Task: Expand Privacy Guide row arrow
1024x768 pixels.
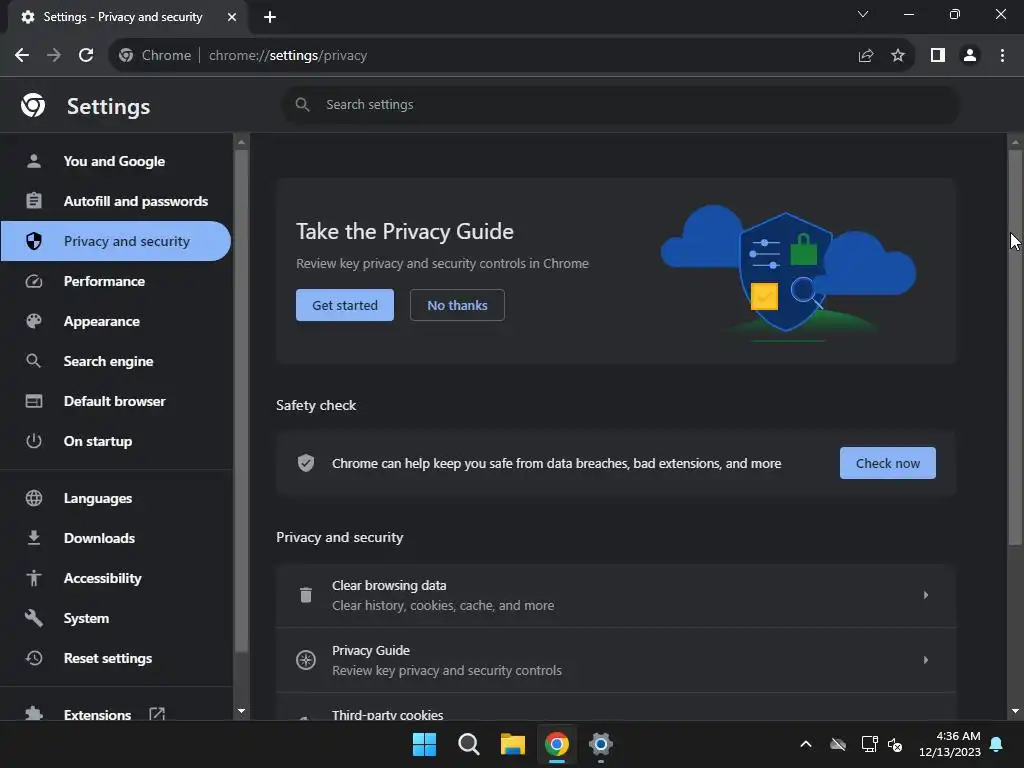Action: [x=925, y=660]
